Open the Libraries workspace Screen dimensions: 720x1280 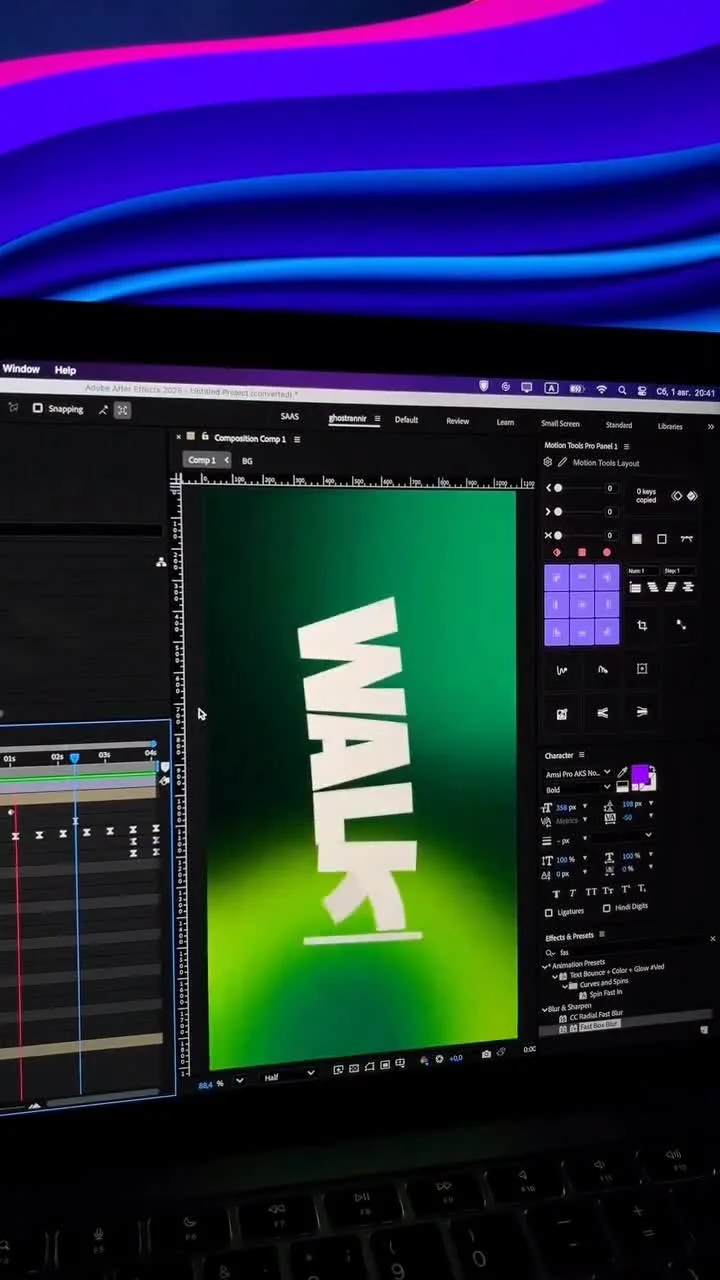[670, 426]
